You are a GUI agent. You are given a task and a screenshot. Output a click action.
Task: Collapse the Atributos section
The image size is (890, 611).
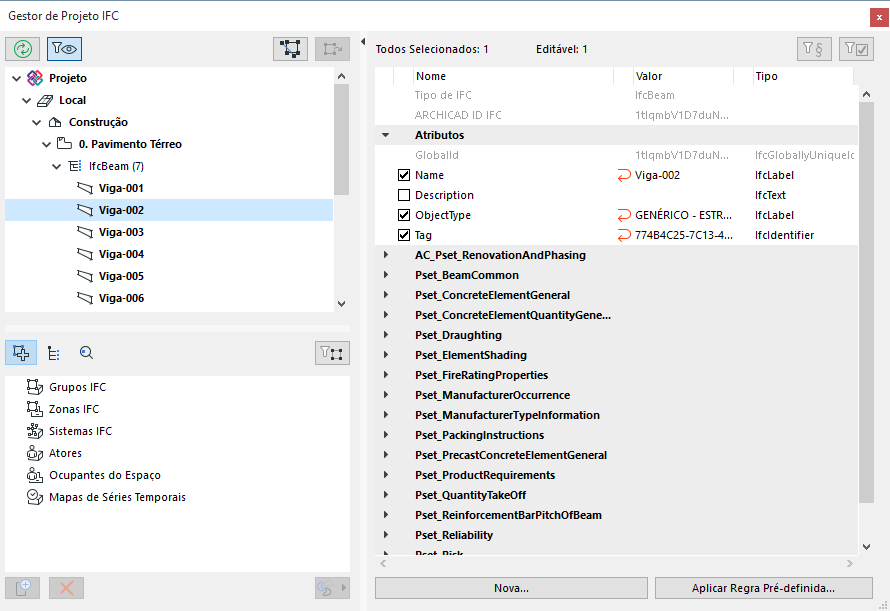point(385,135)
